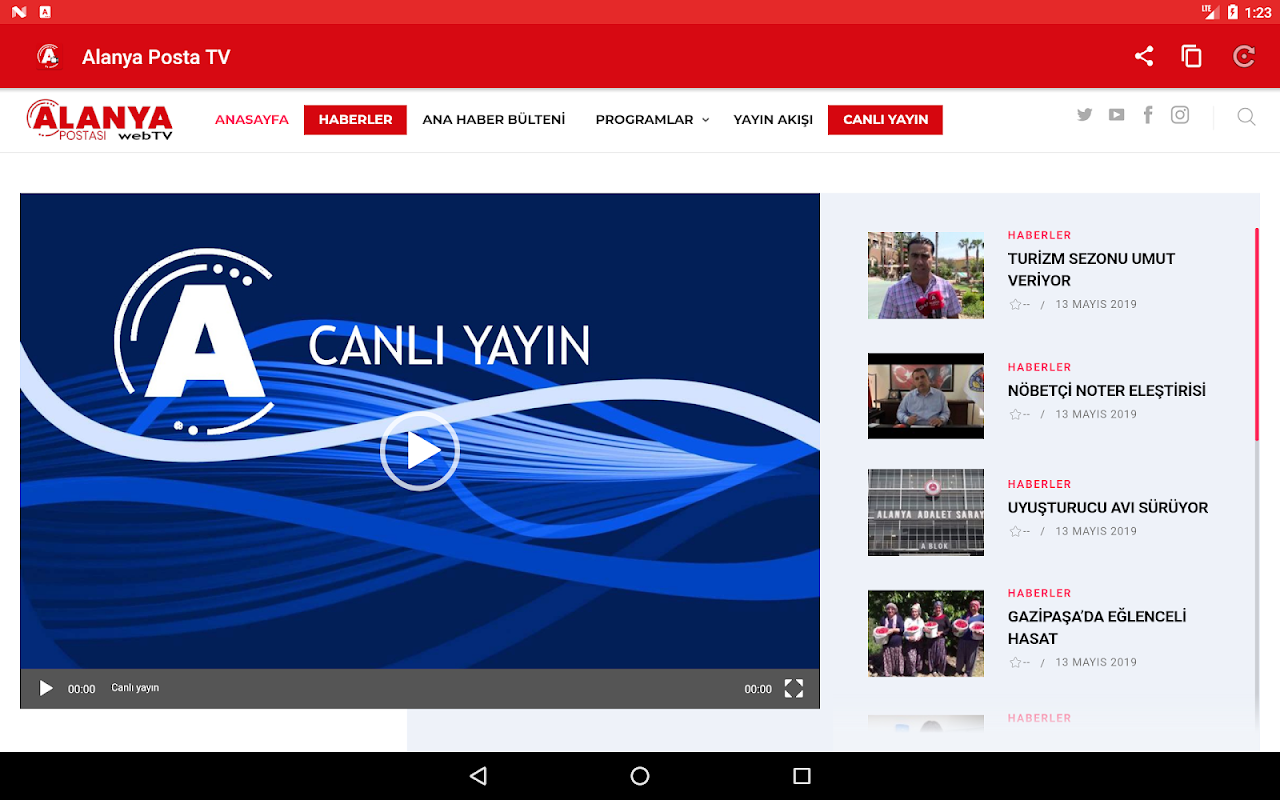Click HABERLER category above Gazipaşa'da headline

[x=1039, y=593]
